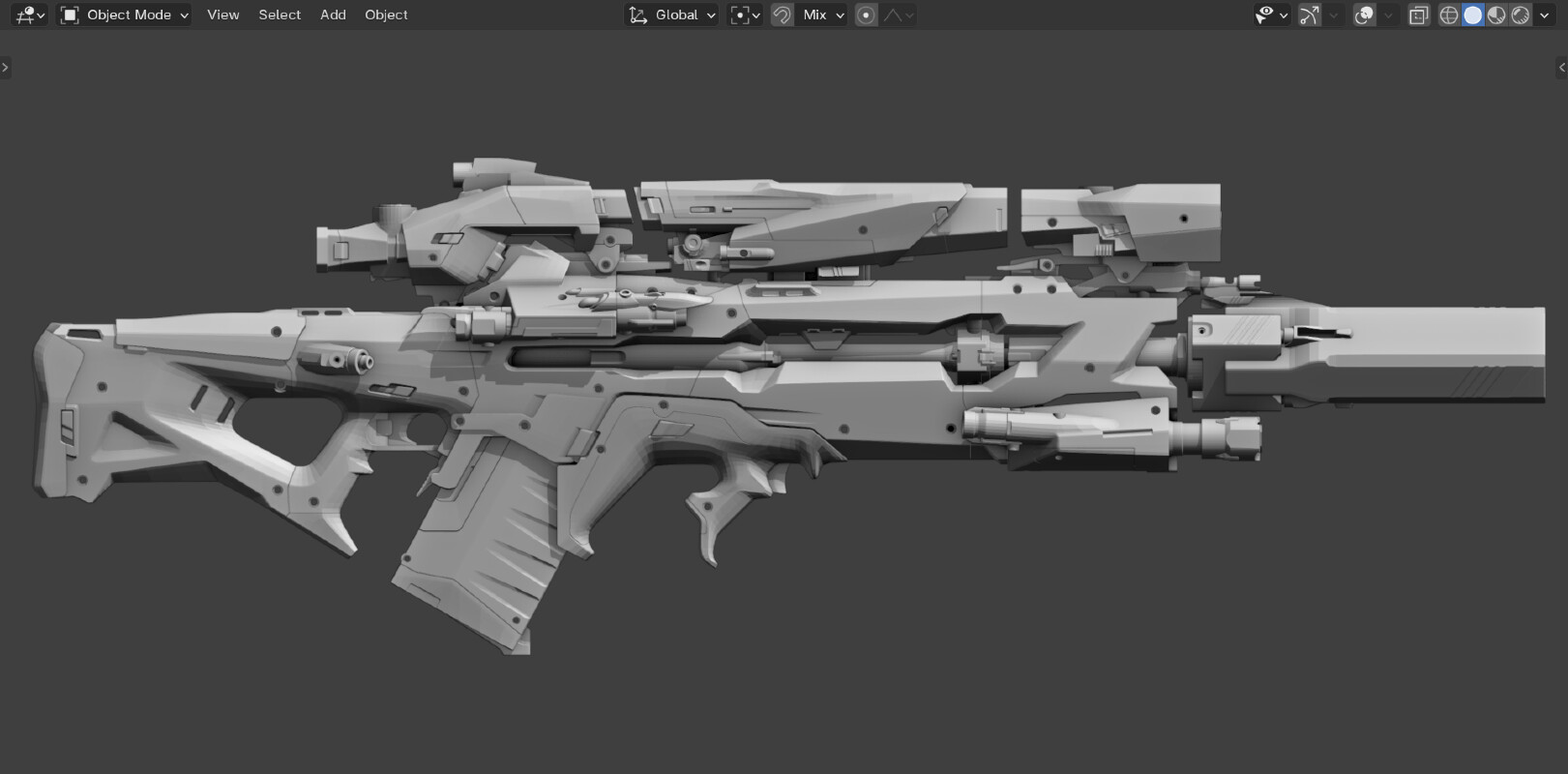
Task: Toggle X-ray view
Action: pos(1418,15)
